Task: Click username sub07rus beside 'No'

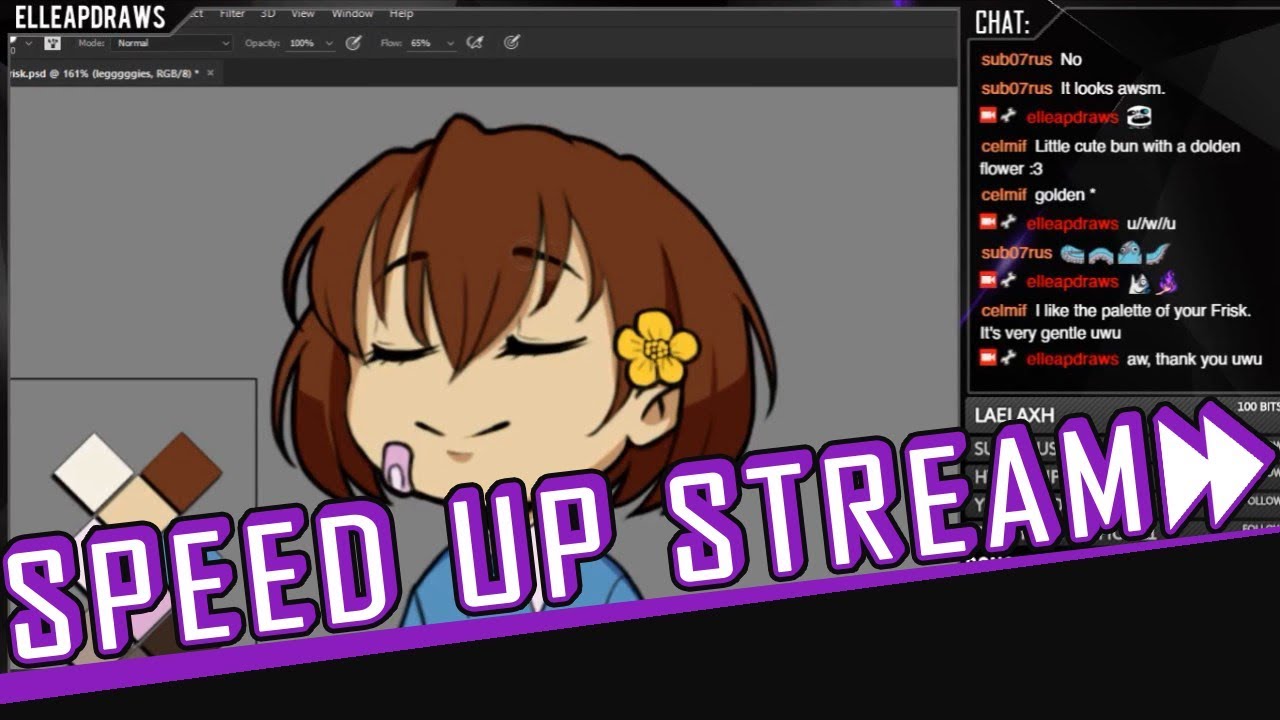Action: click(x=1016, y=60)
